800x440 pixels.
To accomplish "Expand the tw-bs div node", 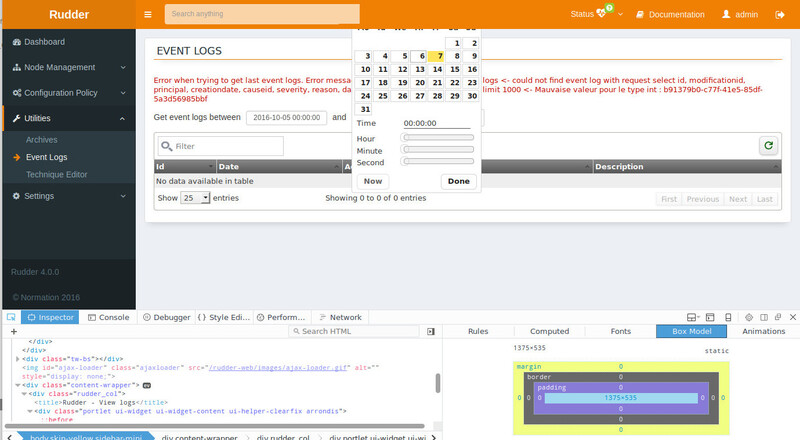I will pos(17,359).
